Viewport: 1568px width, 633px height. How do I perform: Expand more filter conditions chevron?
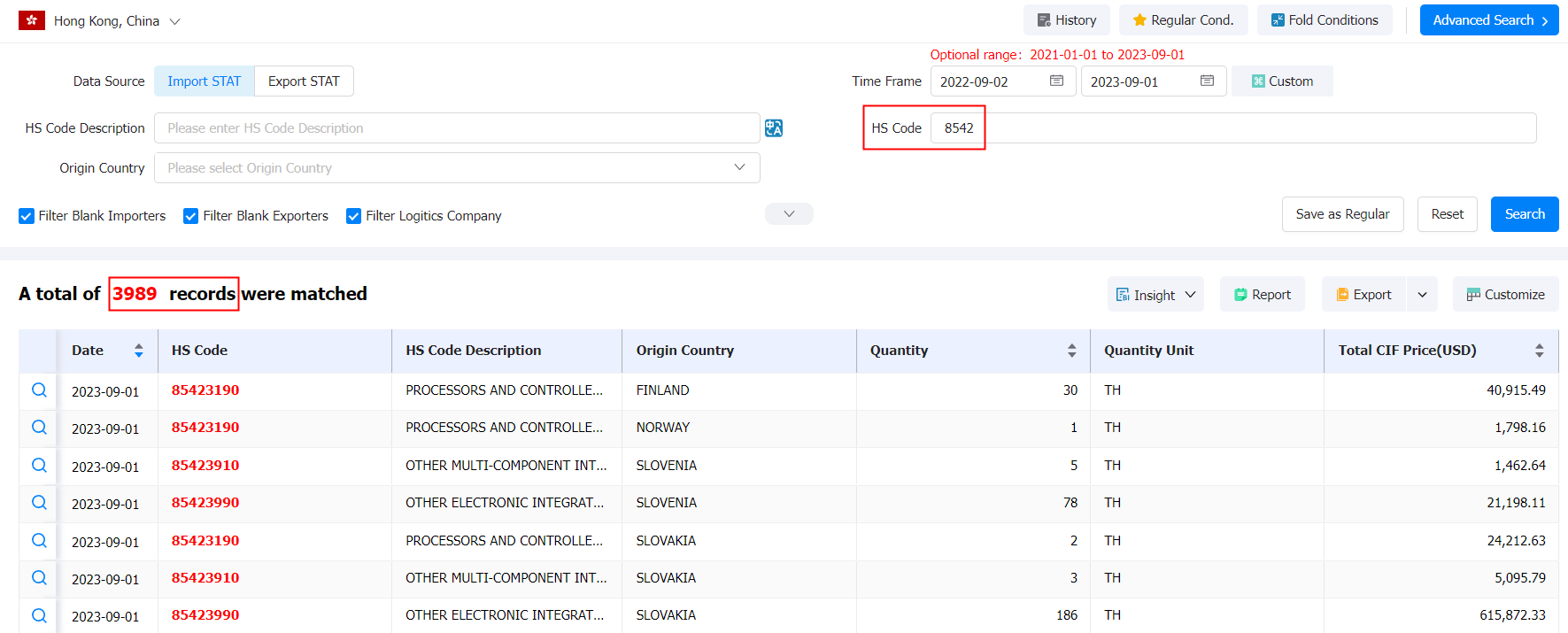(789, 214)
